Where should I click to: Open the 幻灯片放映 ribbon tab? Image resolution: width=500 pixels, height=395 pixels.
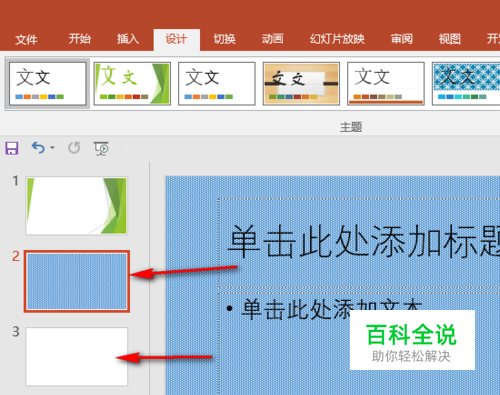tap(337, 39)
